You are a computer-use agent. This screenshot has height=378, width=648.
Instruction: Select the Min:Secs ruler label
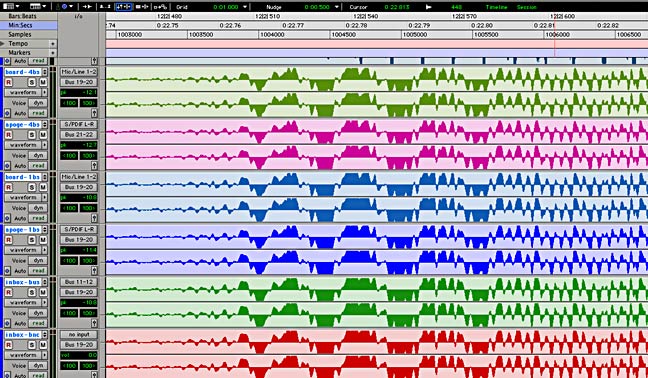(21, 25)
